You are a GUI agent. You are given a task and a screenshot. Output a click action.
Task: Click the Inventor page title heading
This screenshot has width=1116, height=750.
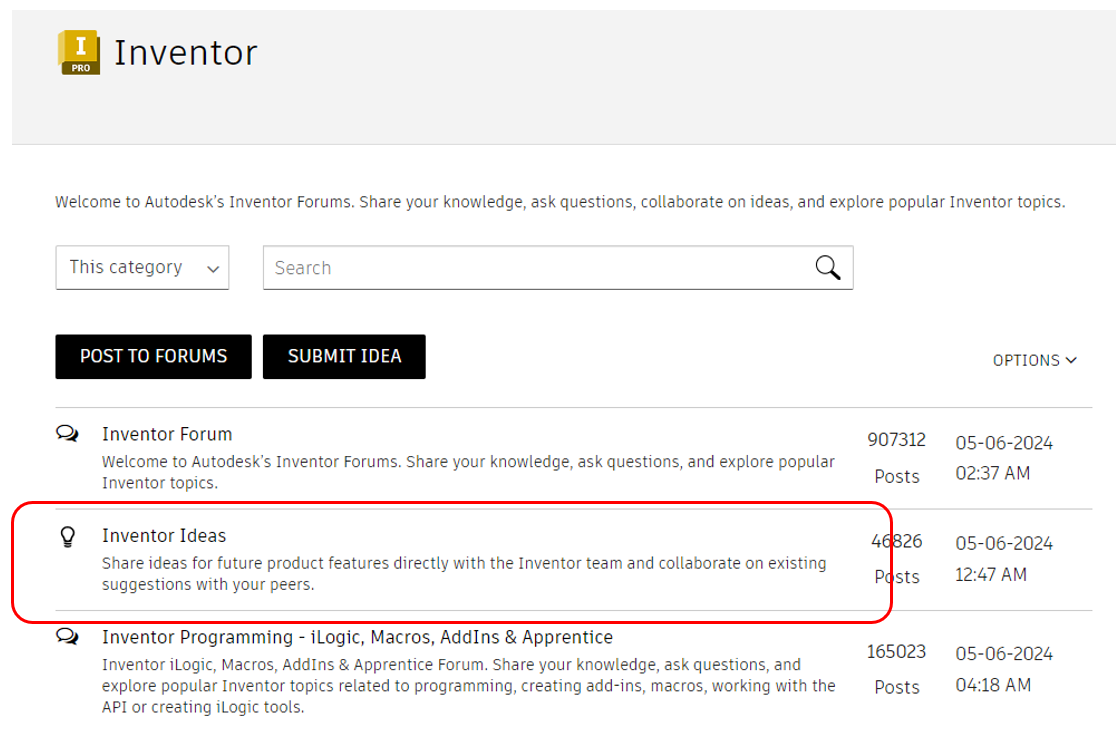click(x=186, y=52)
